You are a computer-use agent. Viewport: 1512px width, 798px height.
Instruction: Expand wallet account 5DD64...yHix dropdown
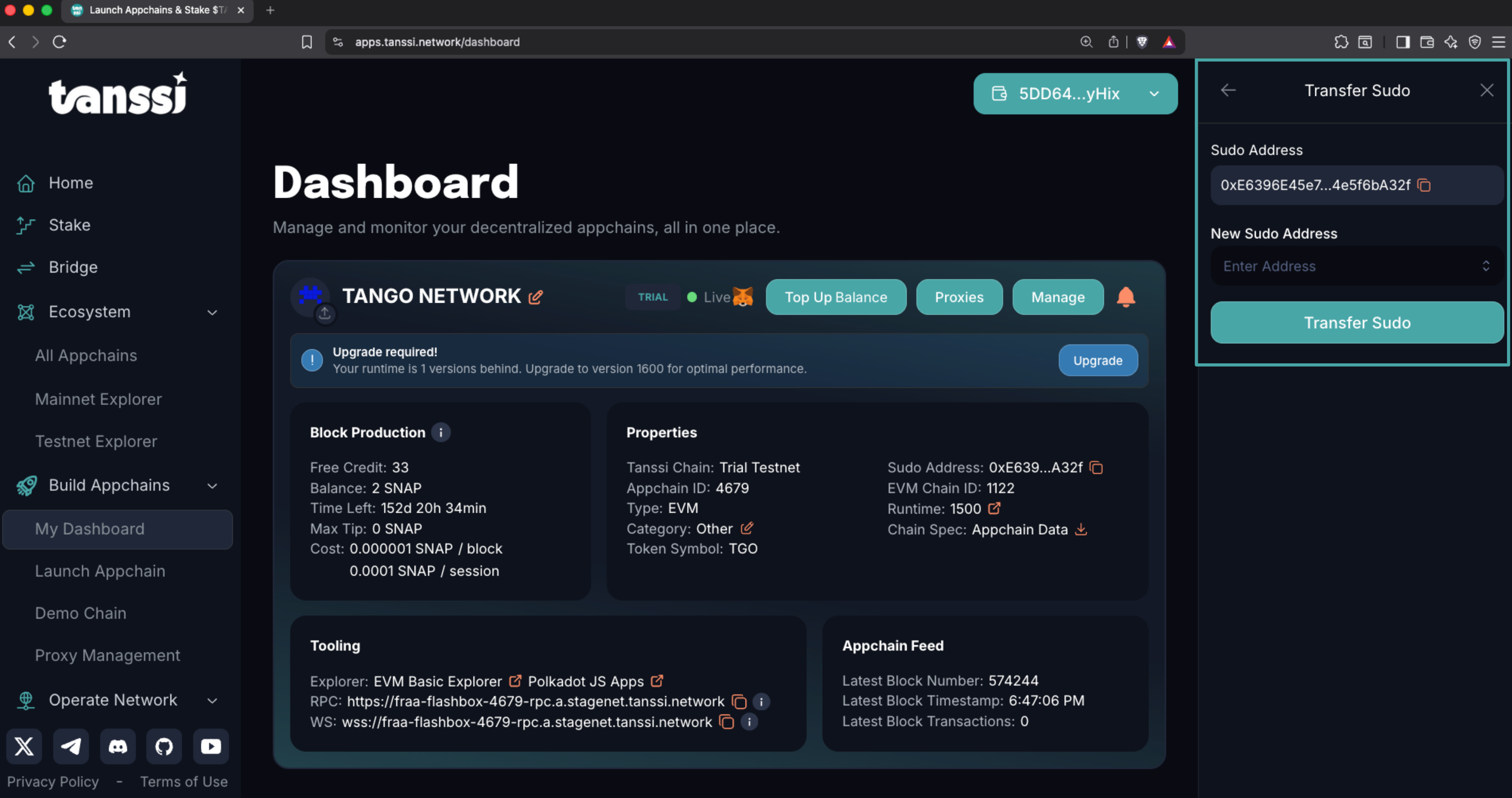[x=1075, y=94]
